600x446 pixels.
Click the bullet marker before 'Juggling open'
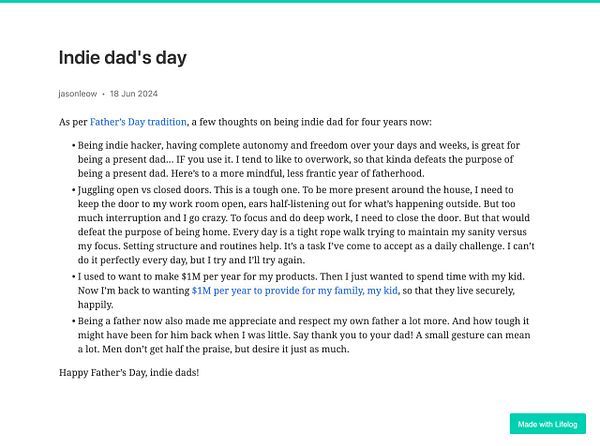pyautogui.click(x=74, y=187)
